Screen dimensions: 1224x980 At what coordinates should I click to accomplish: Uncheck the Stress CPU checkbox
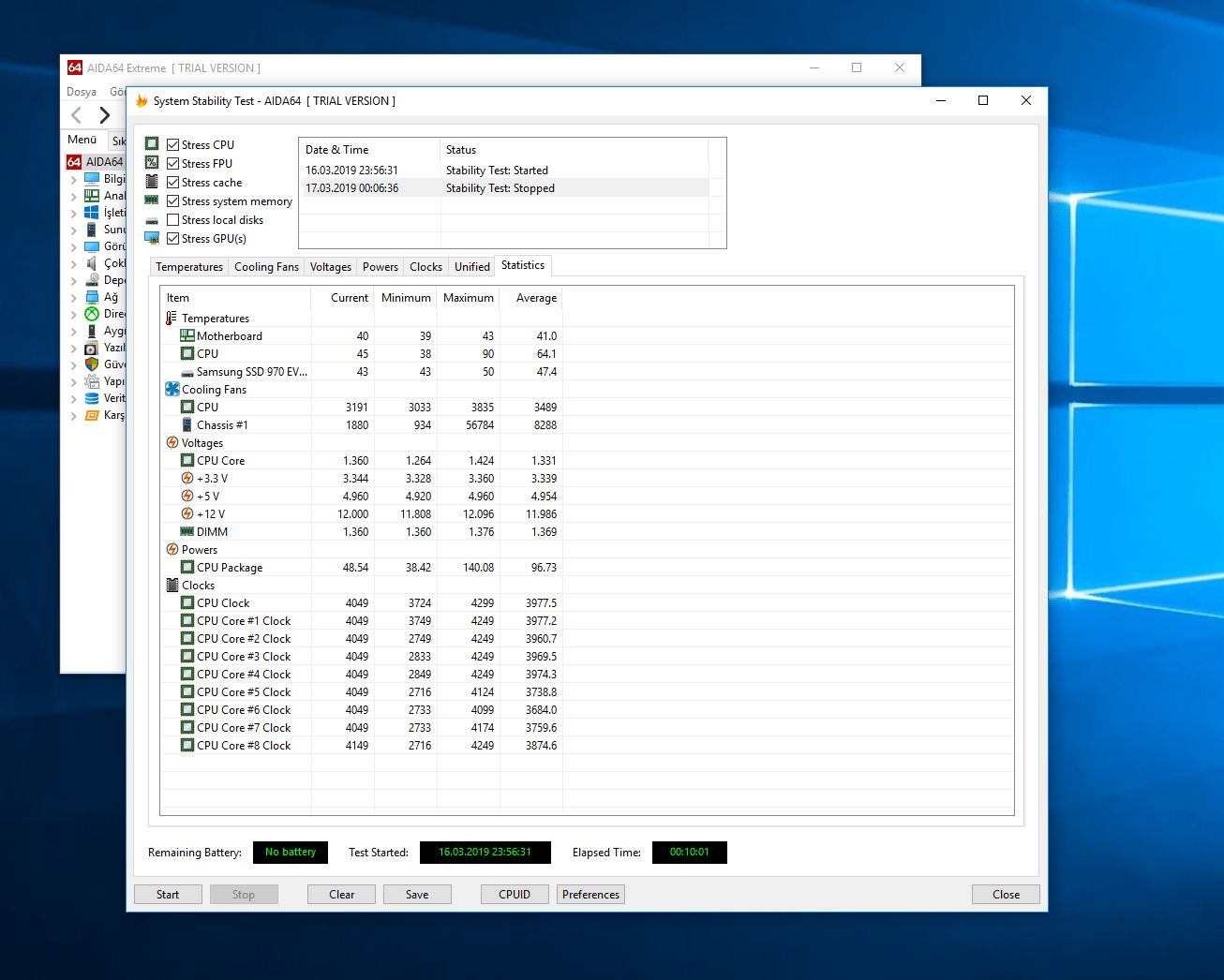[173, 145]
